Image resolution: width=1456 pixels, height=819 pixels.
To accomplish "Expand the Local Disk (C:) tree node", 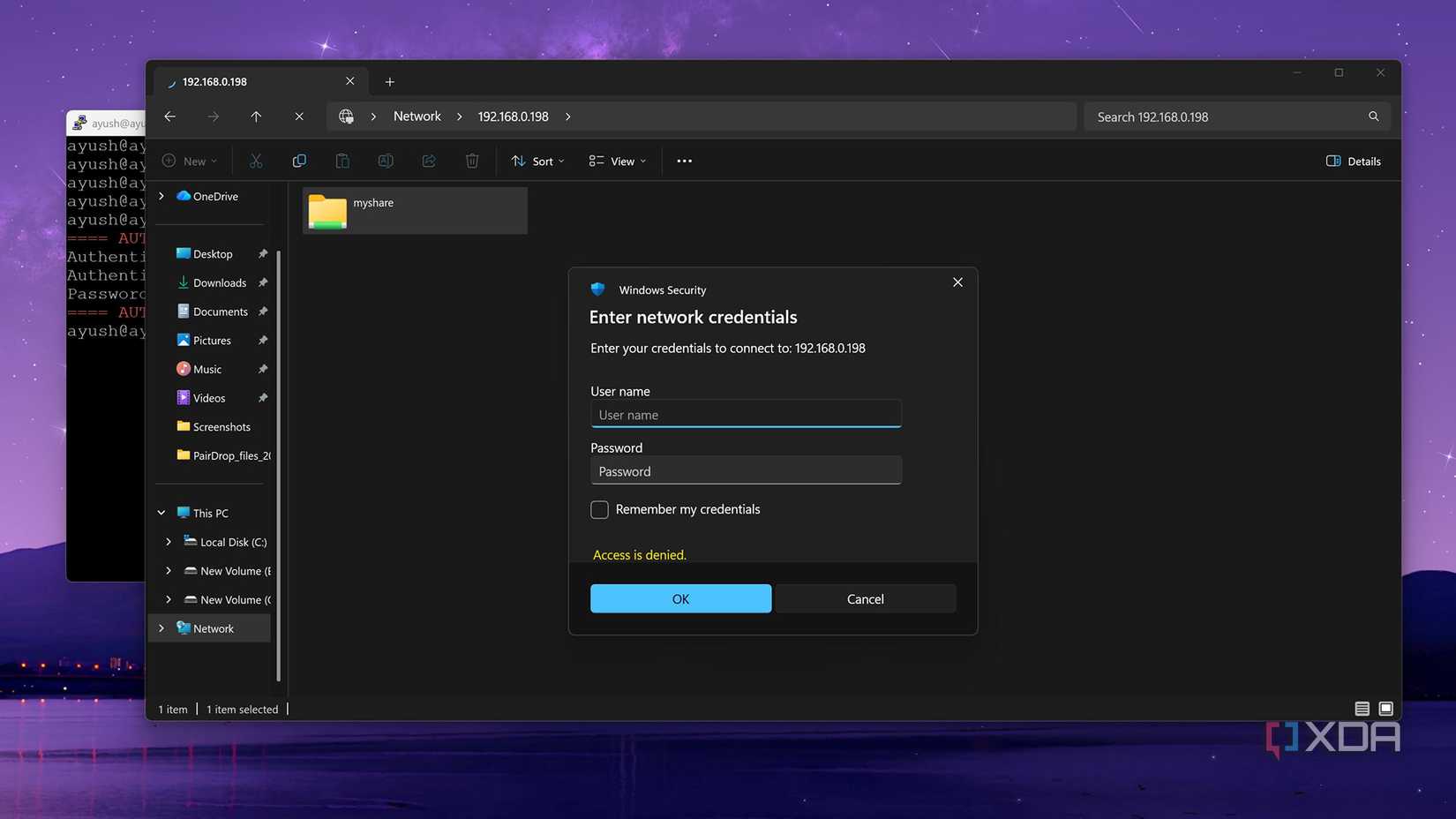I will pyautogui.click(x=169, y=542).
